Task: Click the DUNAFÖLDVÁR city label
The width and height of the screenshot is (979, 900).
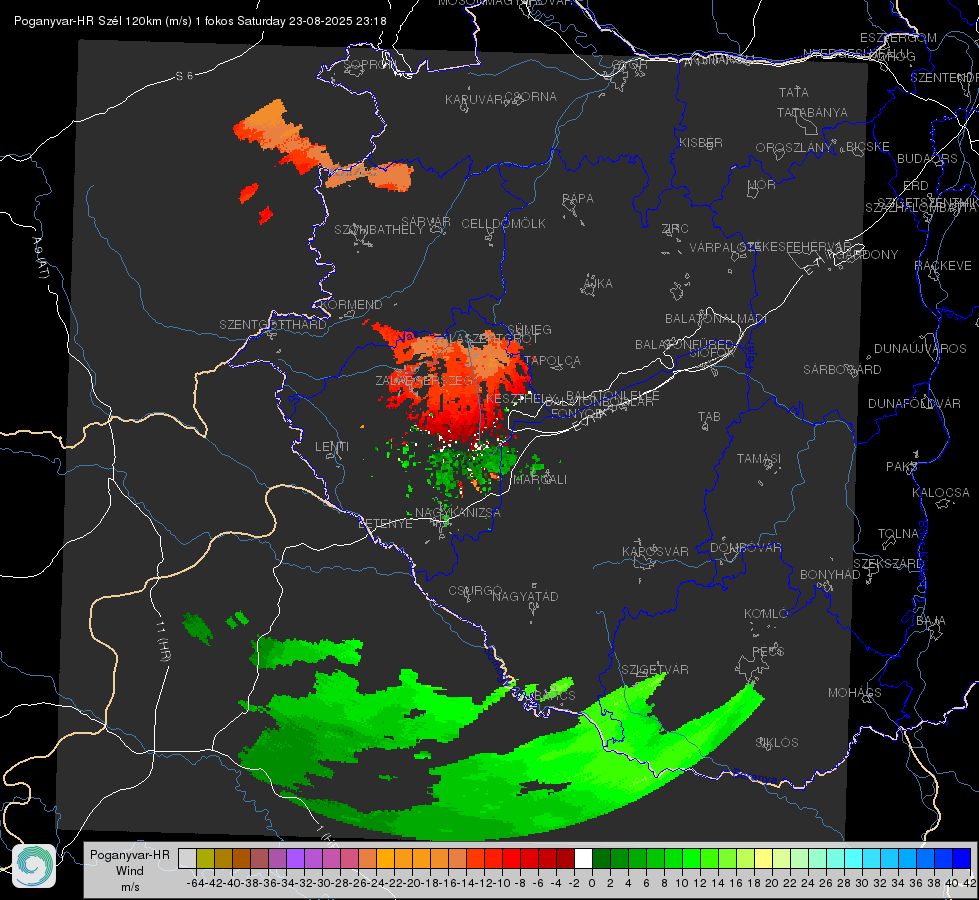Action: (914, 403)
